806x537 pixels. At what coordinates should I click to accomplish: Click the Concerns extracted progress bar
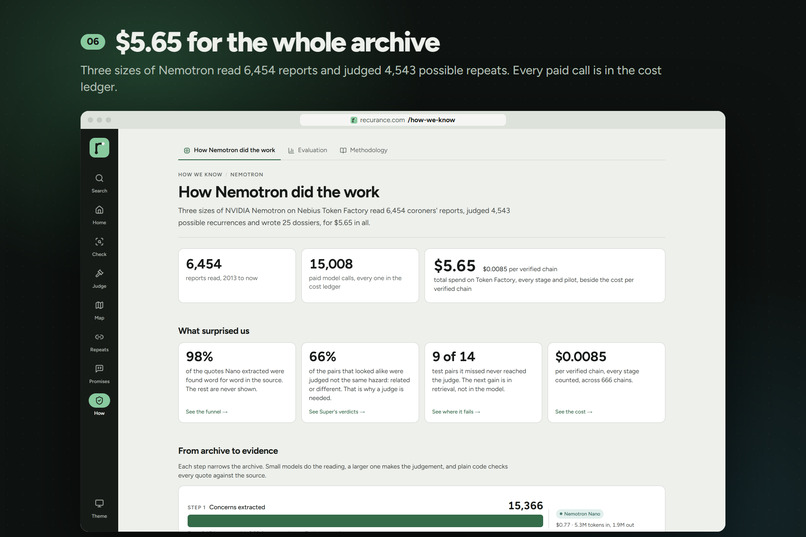coord(365,521)
